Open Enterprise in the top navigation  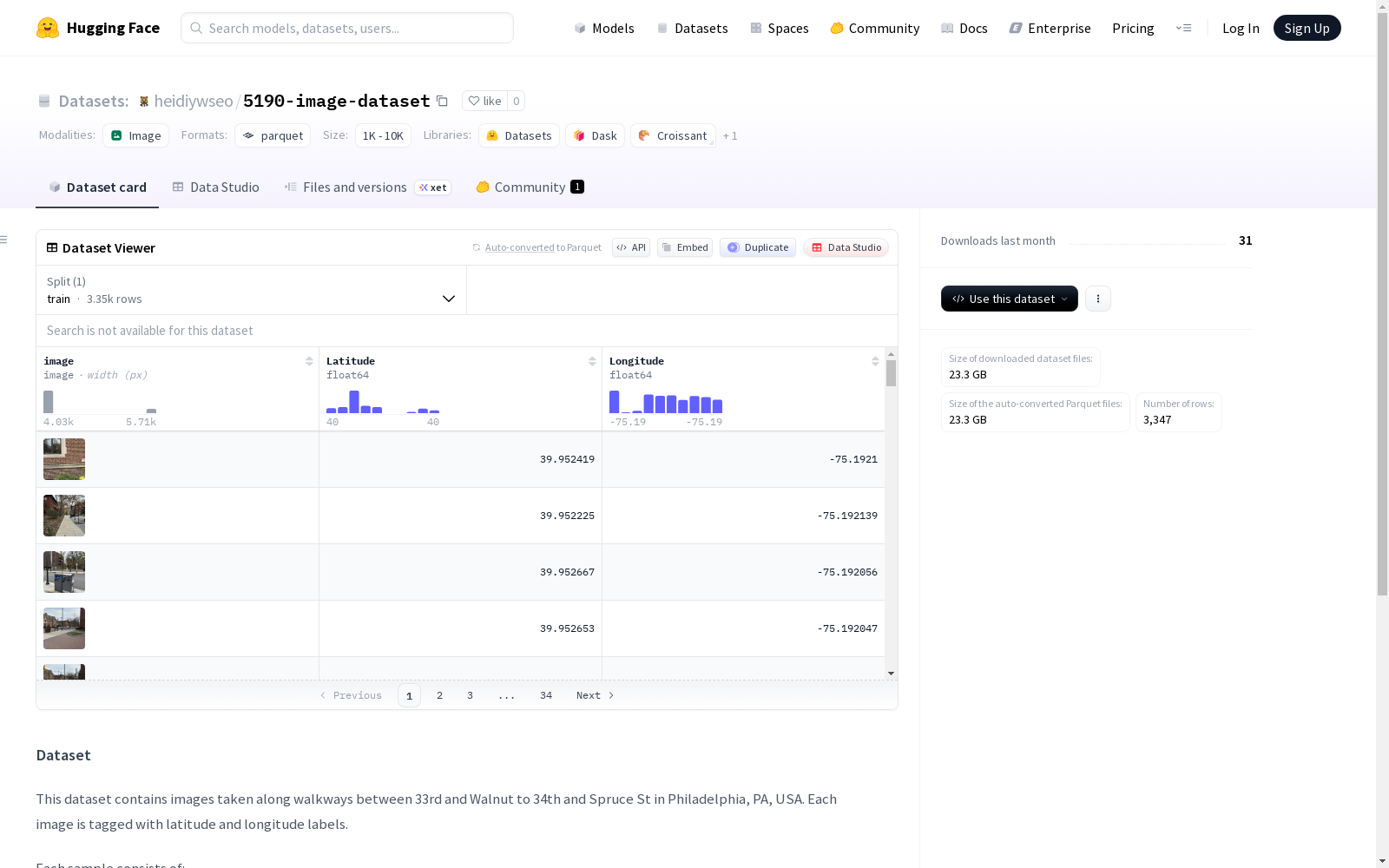point(1050,28)
